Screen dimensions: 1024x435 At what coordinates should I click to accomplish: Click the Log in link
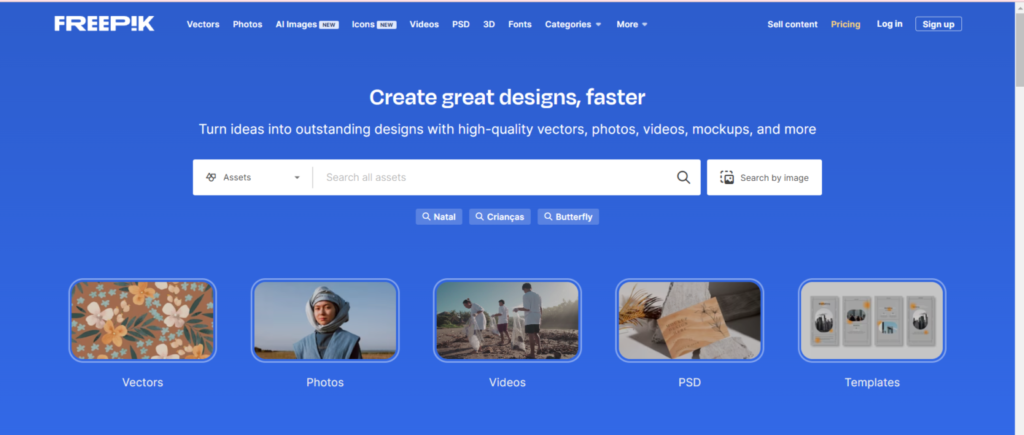pos(889,24)
